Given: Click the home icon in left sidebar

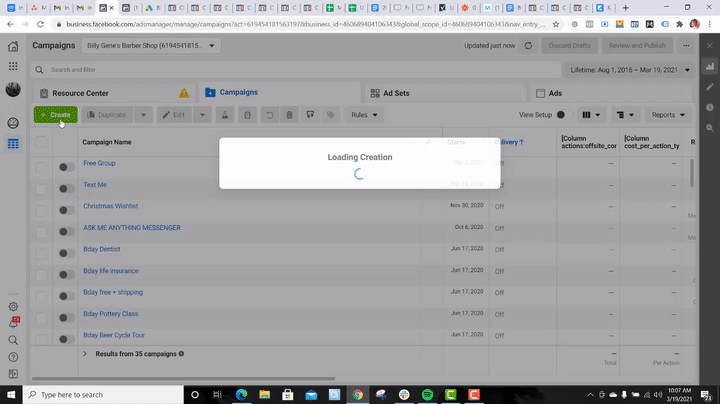Looking at the screenshot, I should (x=13, y=46).
